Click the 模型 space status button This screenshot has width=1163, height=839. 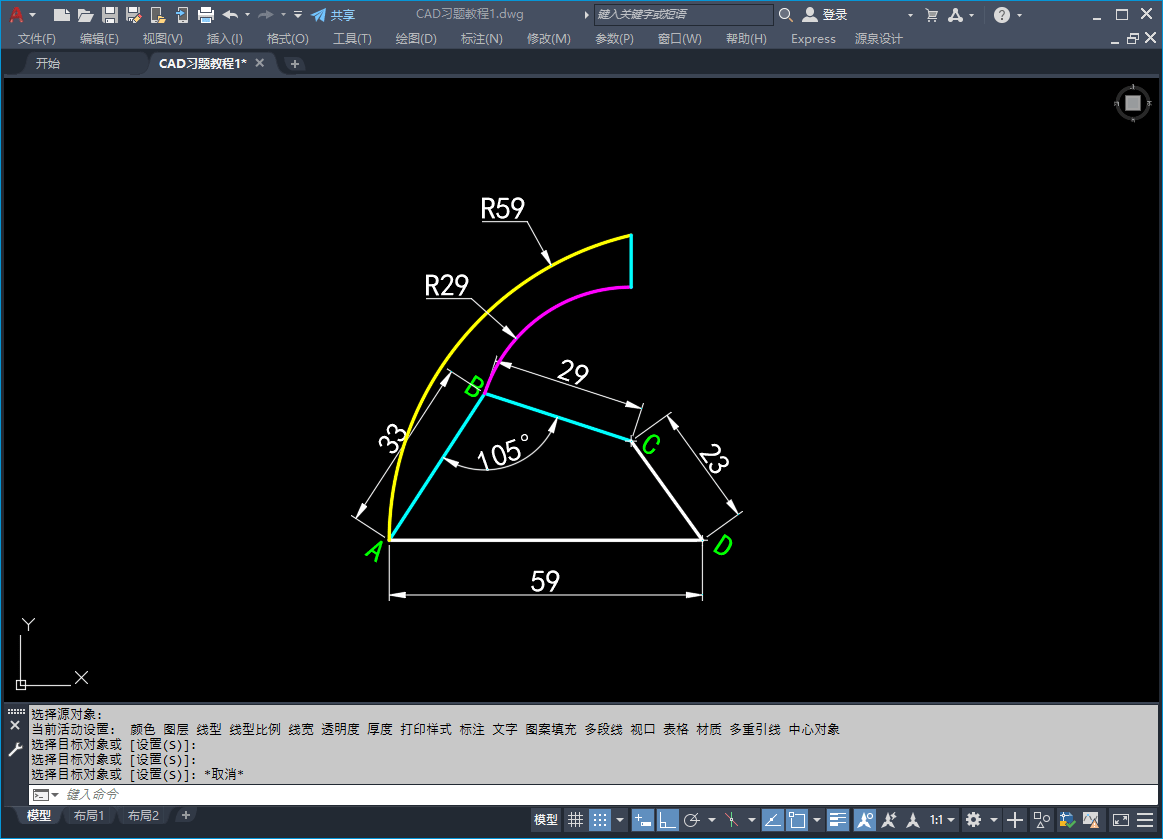click(546, 820)
